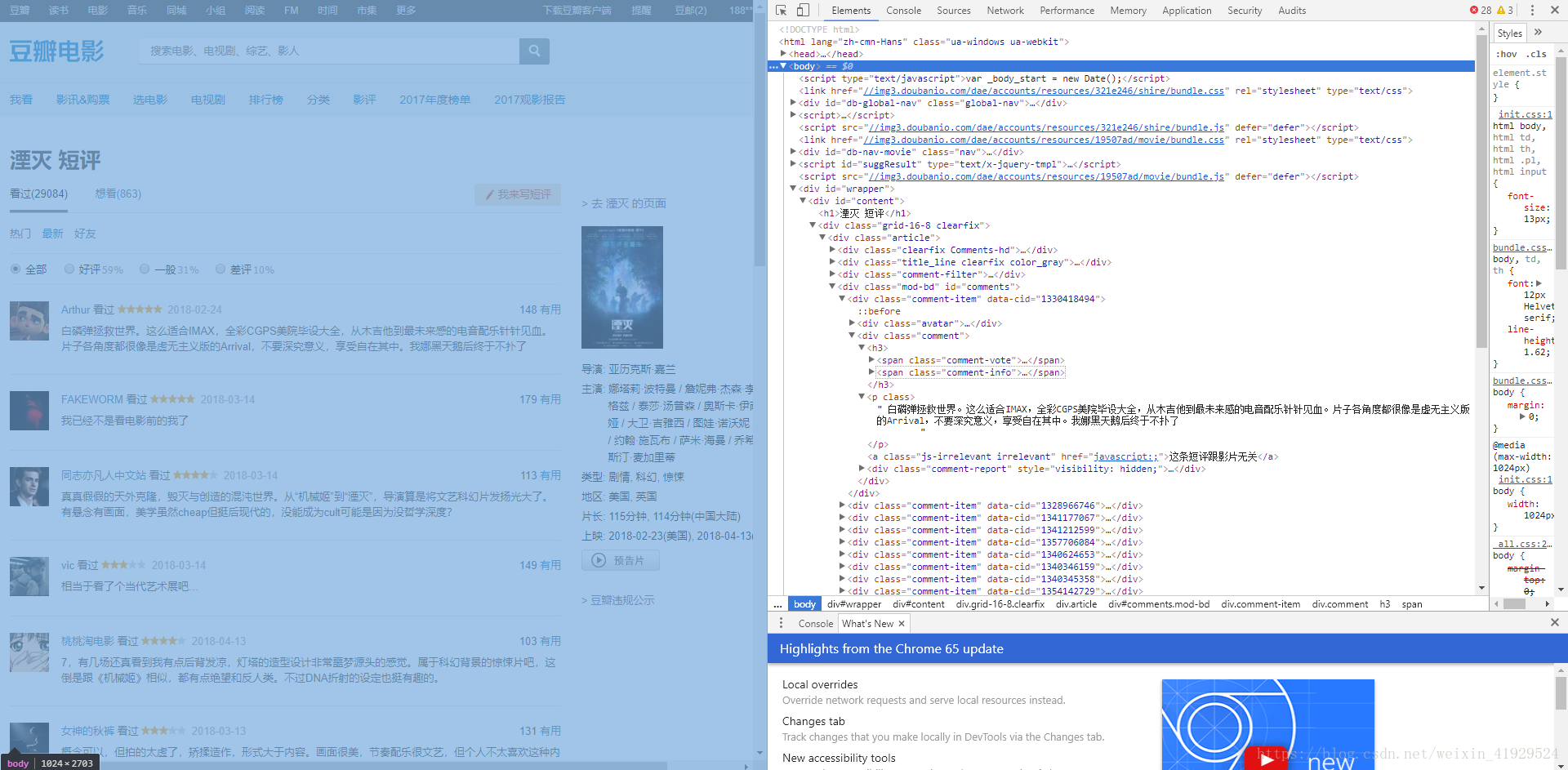Open vic's avatar image
The image size is (1568, 770).
click(29, 576)
